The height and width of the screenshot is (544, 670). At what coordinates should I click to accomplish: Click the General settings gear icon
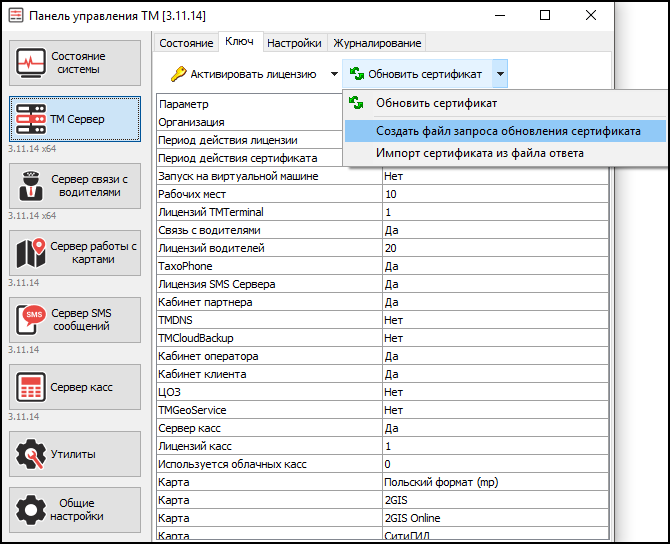tap(31, 510)
